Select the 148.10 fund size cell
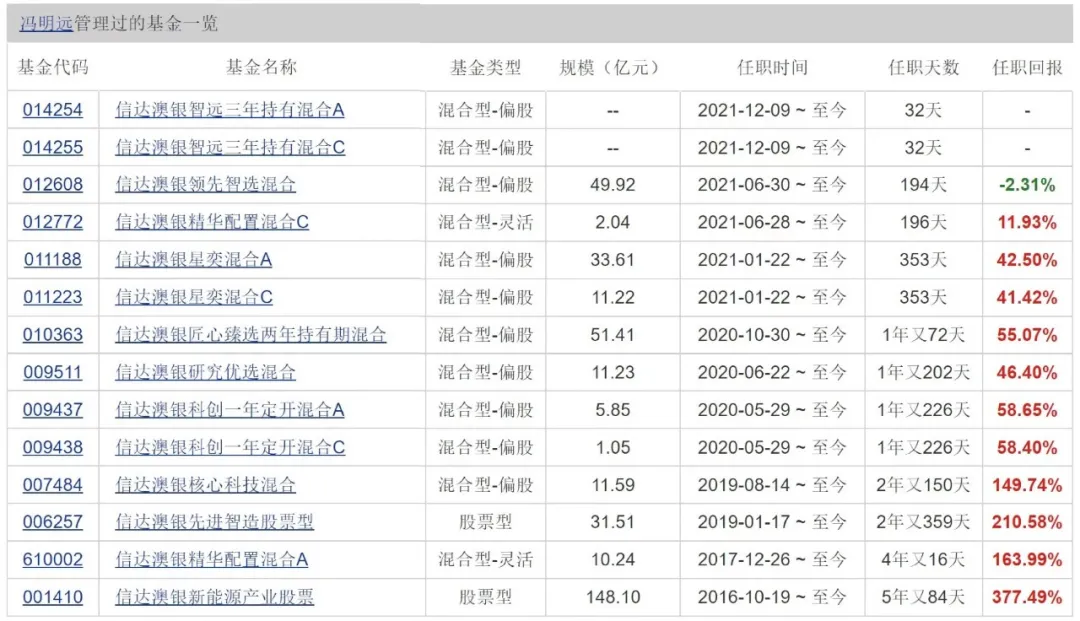Screen dimensions: 1080x621 (x=613, y=597)
